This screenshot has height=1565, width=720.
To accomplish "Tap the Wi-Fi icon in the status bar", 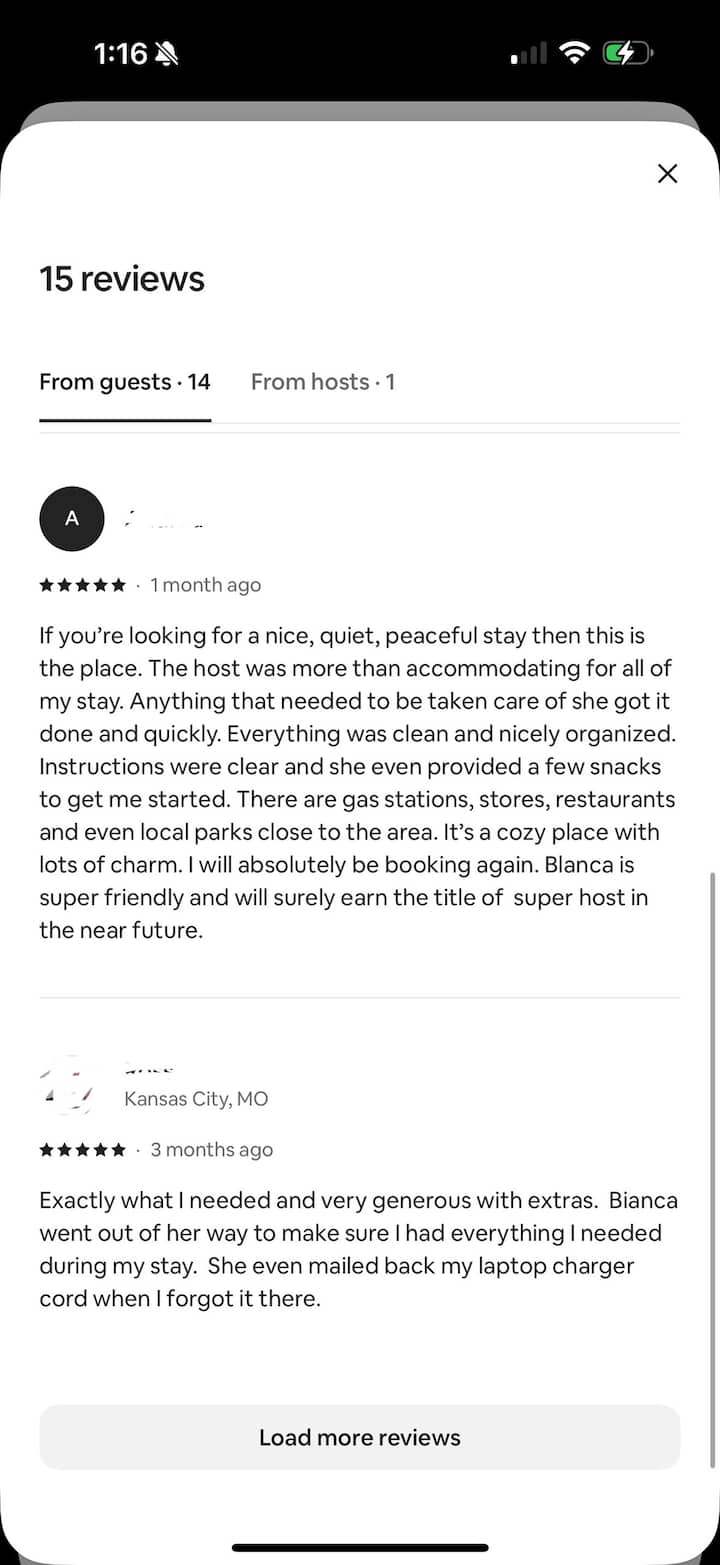I will (574, 53).
